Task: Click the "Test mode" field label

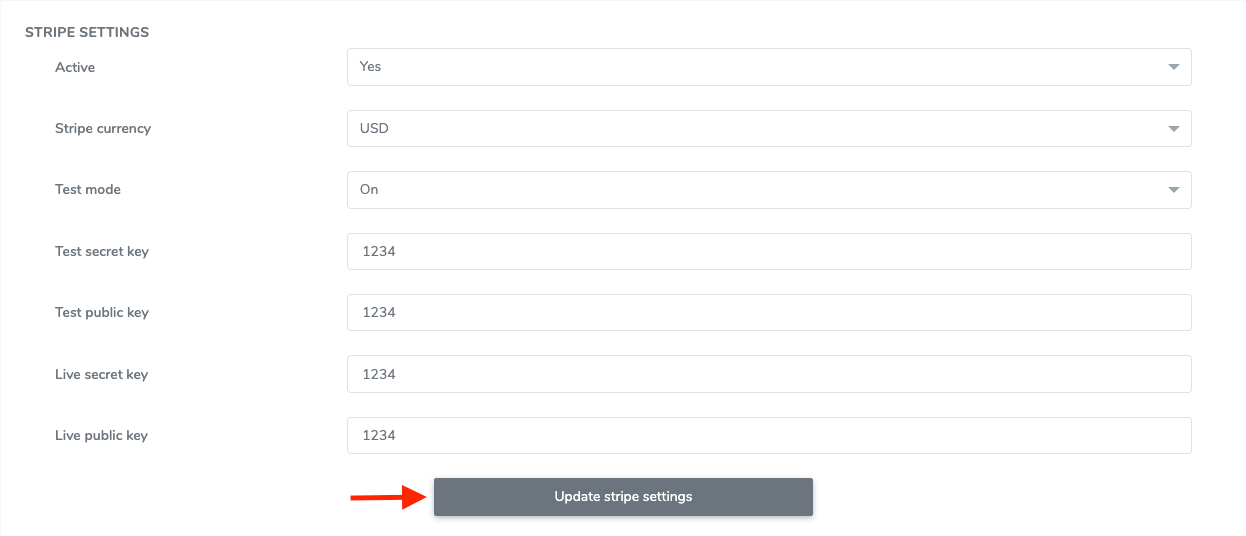Action: pyautogui.click(x=88, y=190)
